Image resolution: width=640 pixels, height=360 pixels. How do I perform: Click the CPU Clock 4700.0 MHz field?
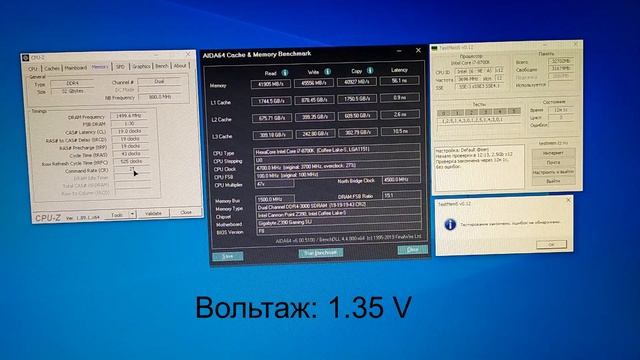pyautogui.click(x=337, y=167)
